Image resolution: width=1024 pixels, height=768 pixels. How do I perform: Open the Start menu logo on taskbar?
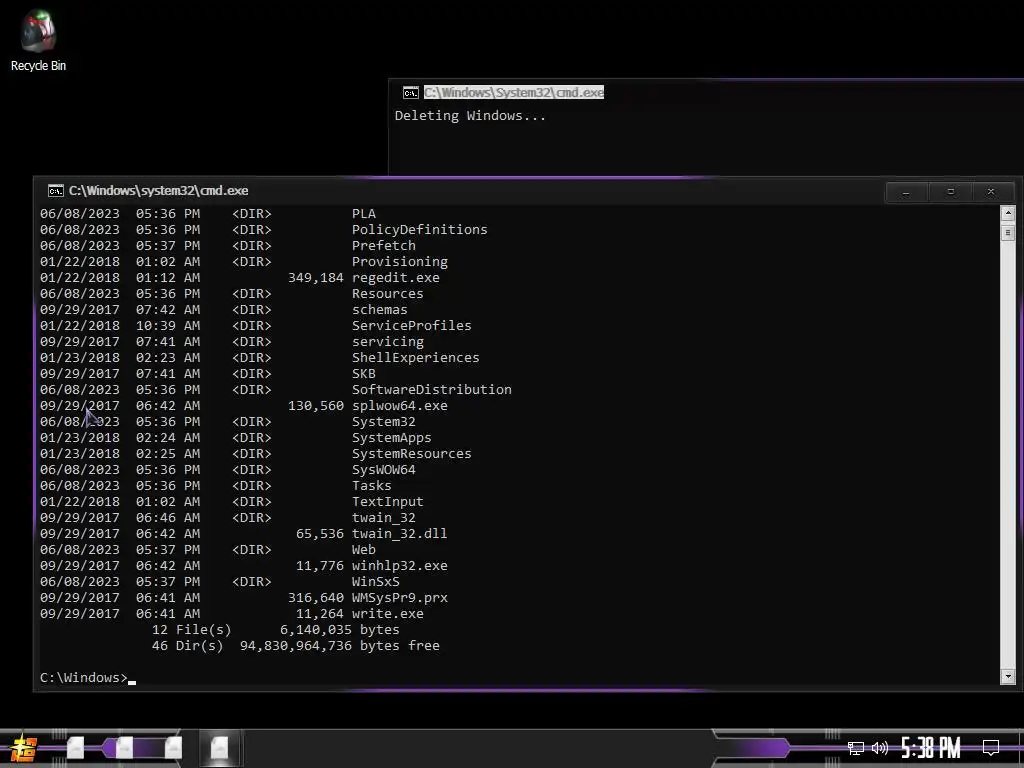[24, 748]
